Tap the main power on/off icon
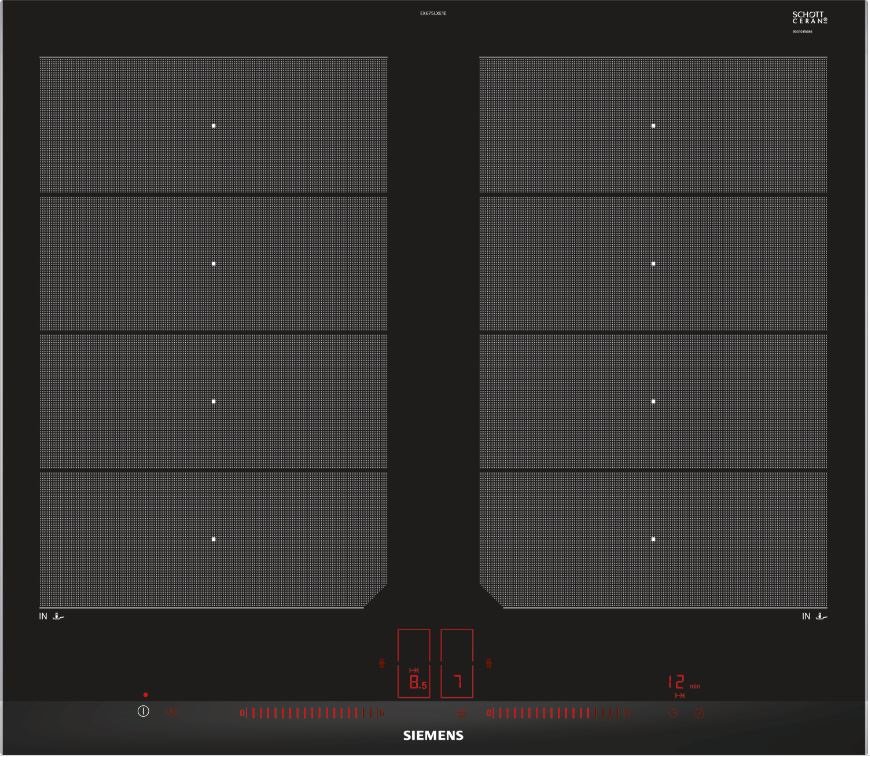The height and width of the screenshot is (763, 870). click(143, 711)
